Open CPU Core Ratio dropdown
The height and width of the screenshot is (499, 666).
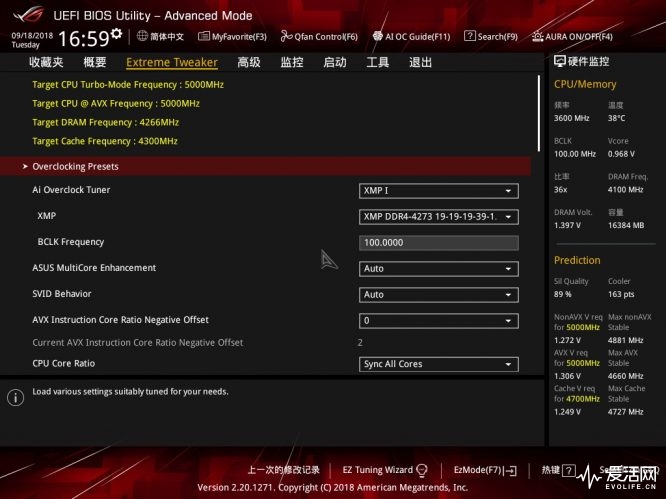438,364
